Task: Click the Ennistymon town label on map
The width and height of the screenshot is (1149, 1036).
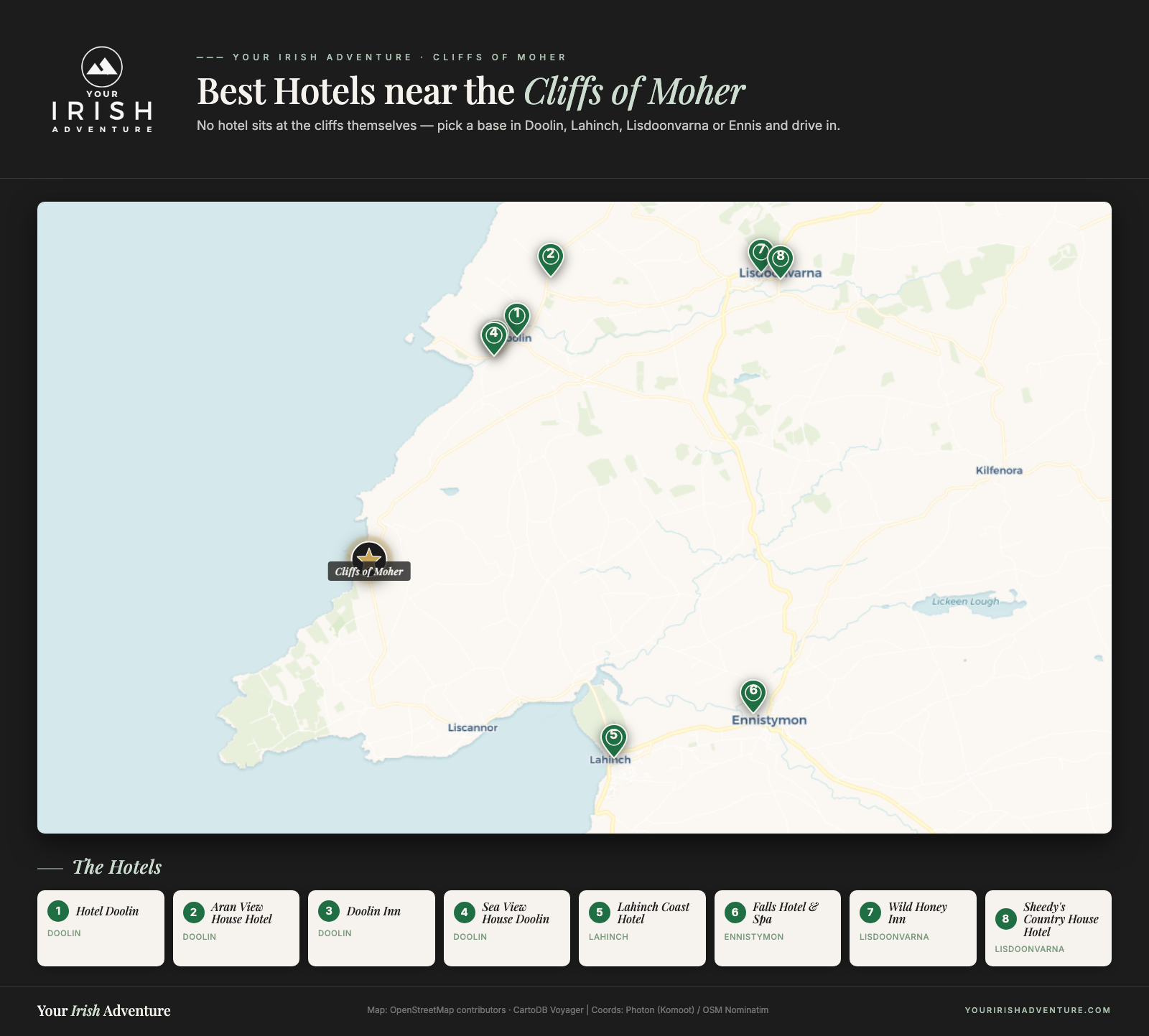Action: click(x=769, y=720)
